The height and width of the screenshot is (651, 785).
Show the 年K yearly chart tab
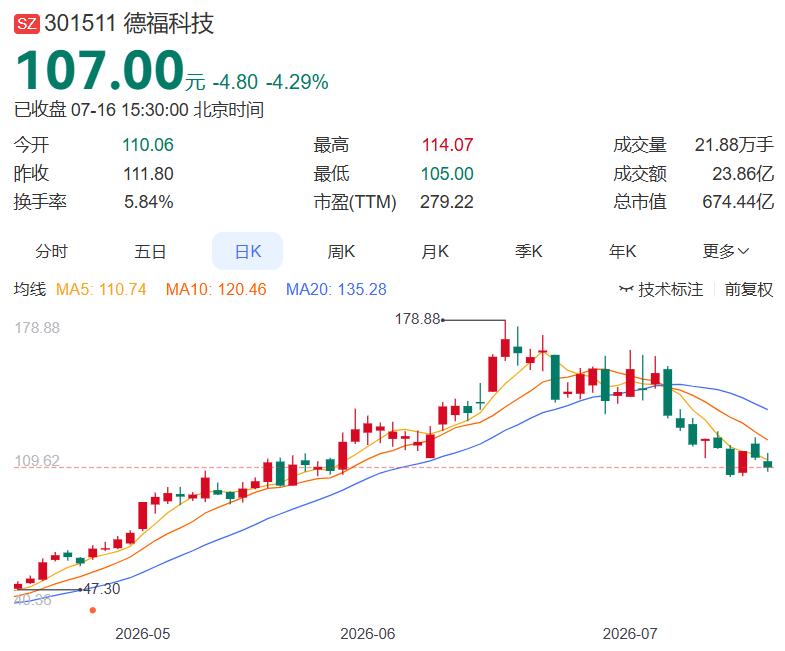pos(622,251)
